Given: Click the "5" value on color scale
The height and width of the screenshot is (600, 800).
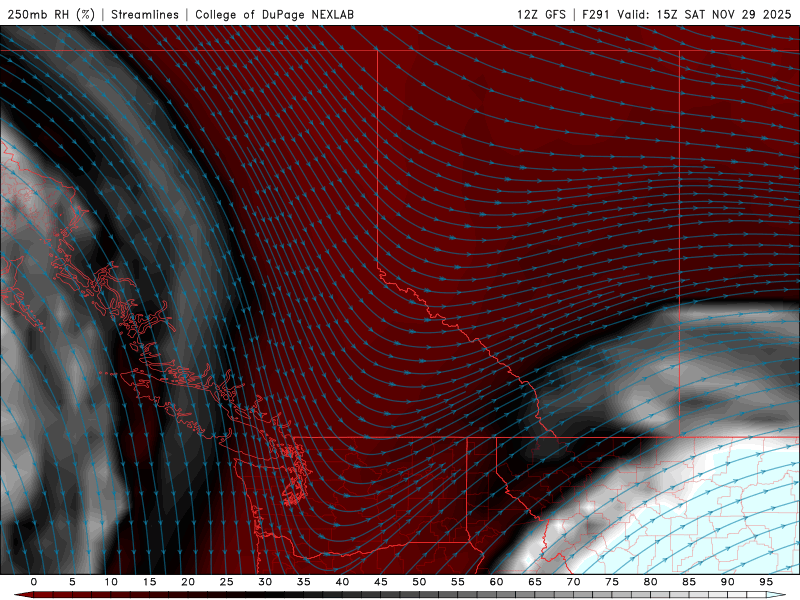Looking at the screenshot, I should click(x=72, y=582).
